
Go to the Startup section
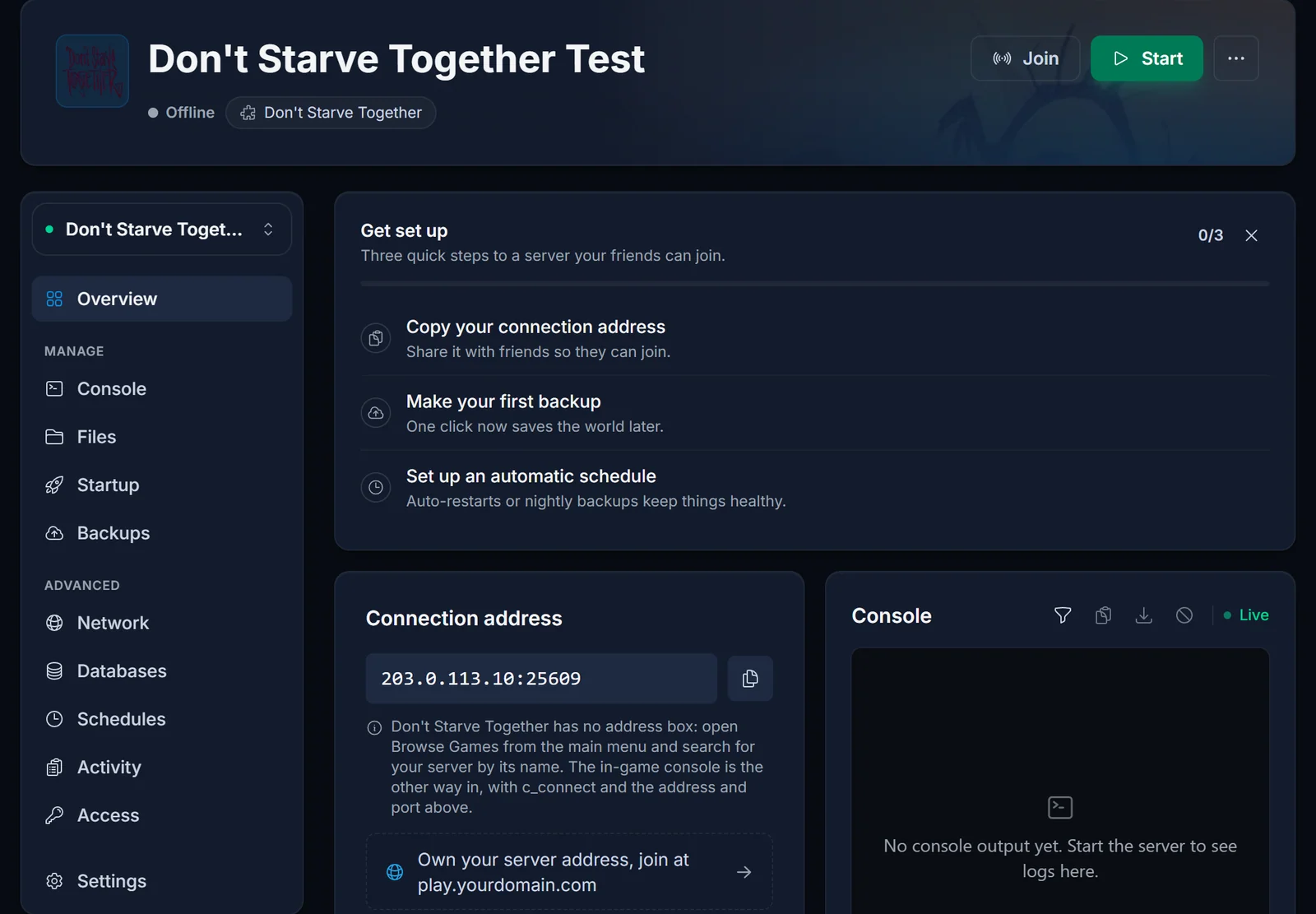162,485
